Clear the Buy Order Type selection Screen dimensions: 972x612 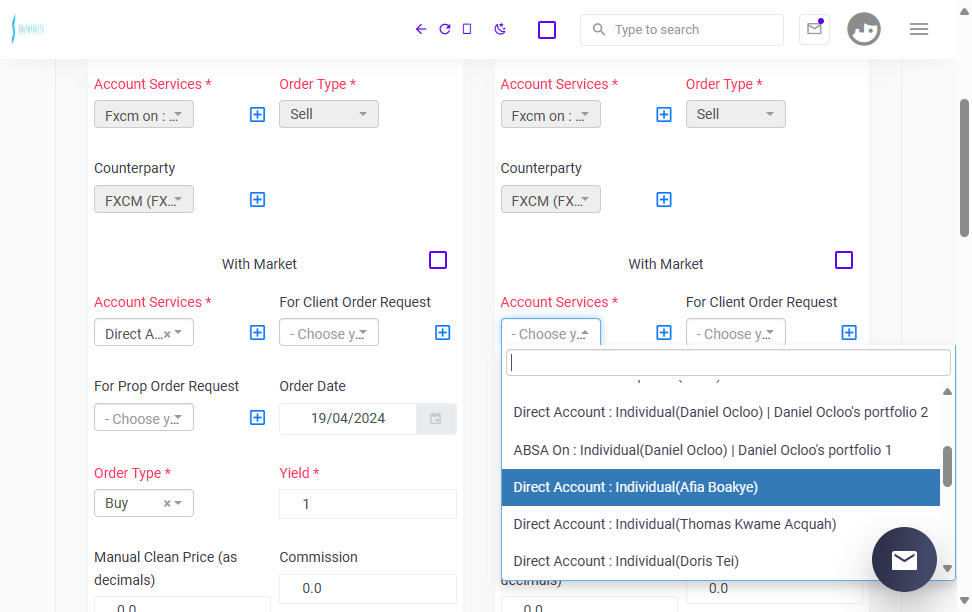coord(167,503)
